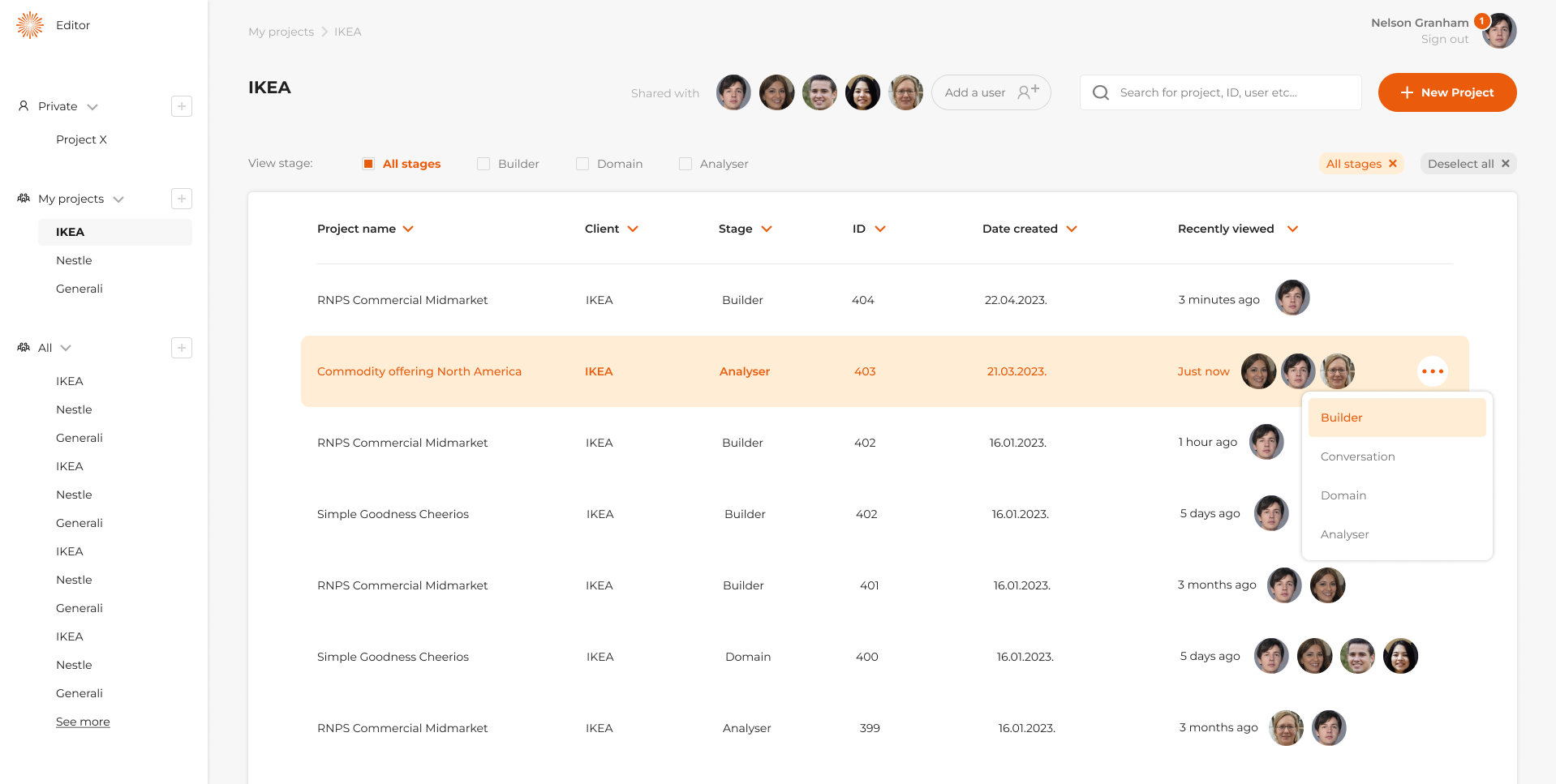
Task: Click first shared-with user avatar
Action: tap(733, 92)
